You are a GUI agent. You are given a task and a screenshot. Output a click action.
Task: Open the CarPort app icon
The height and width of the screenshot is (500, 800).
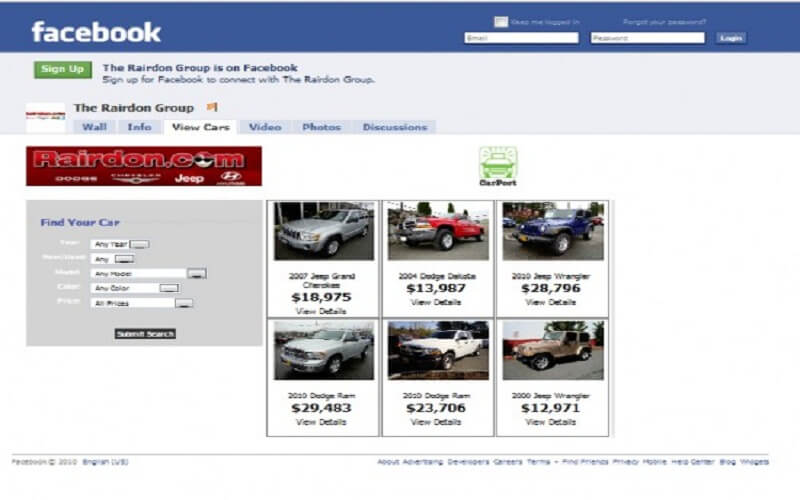point(498,166)
